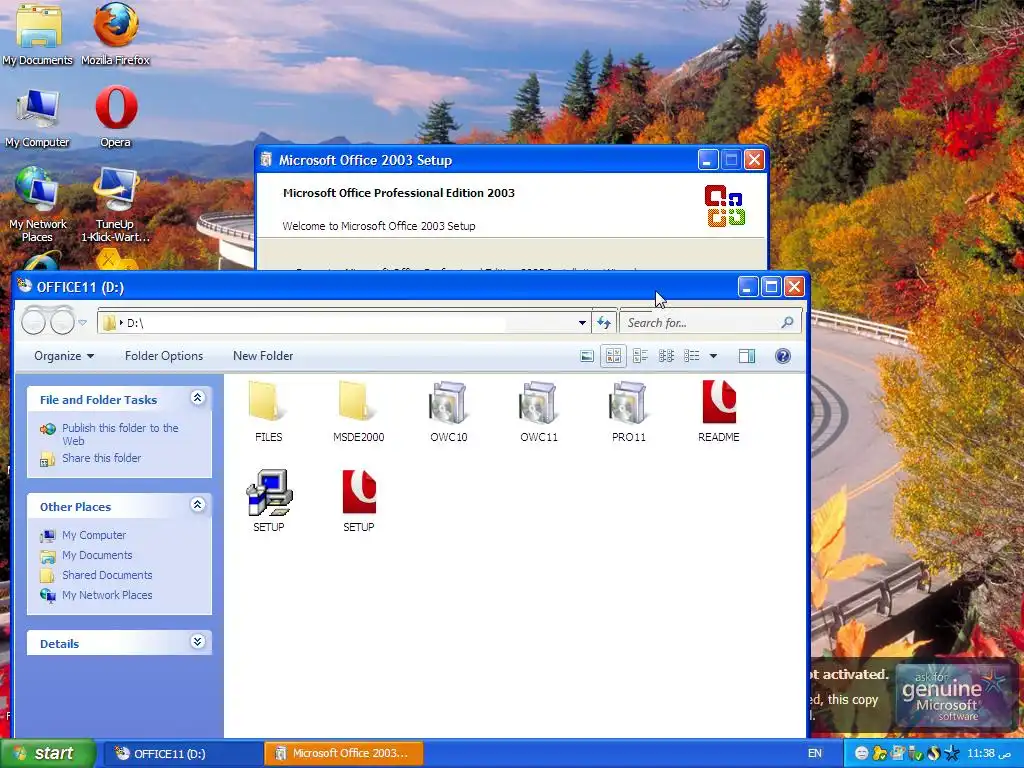Image resolution: width=1024 pixels, height=768 pixels.
Task: Open My Network Places in Other Places
Action: coord(107,595)
